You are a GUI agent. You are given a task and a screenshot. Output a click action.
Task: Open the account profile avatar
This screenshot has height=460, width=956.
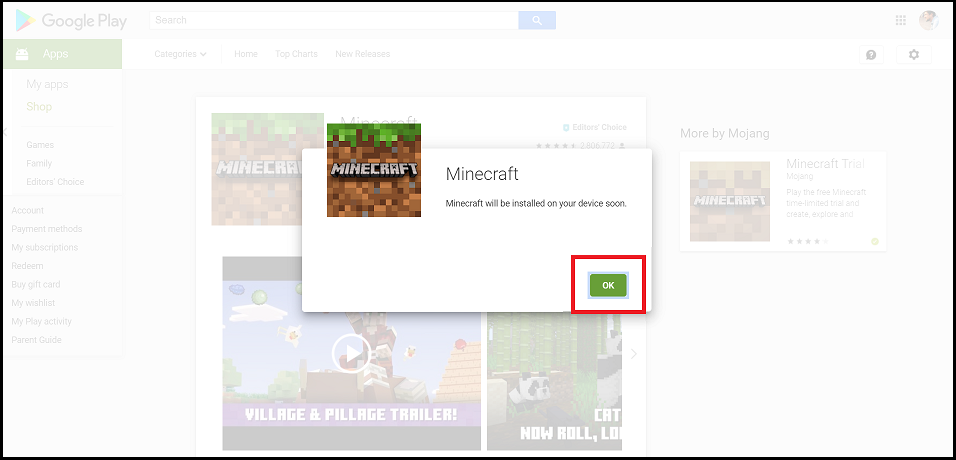[x=929, y=20]
